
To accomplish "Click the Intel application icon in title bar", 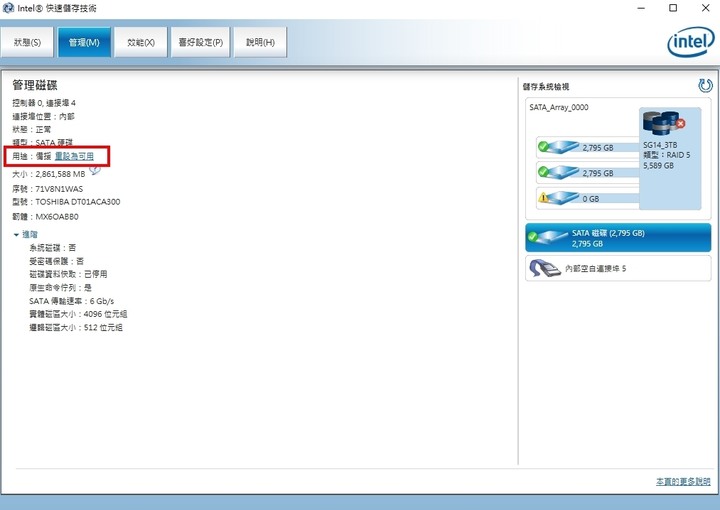I will point(8,8).
